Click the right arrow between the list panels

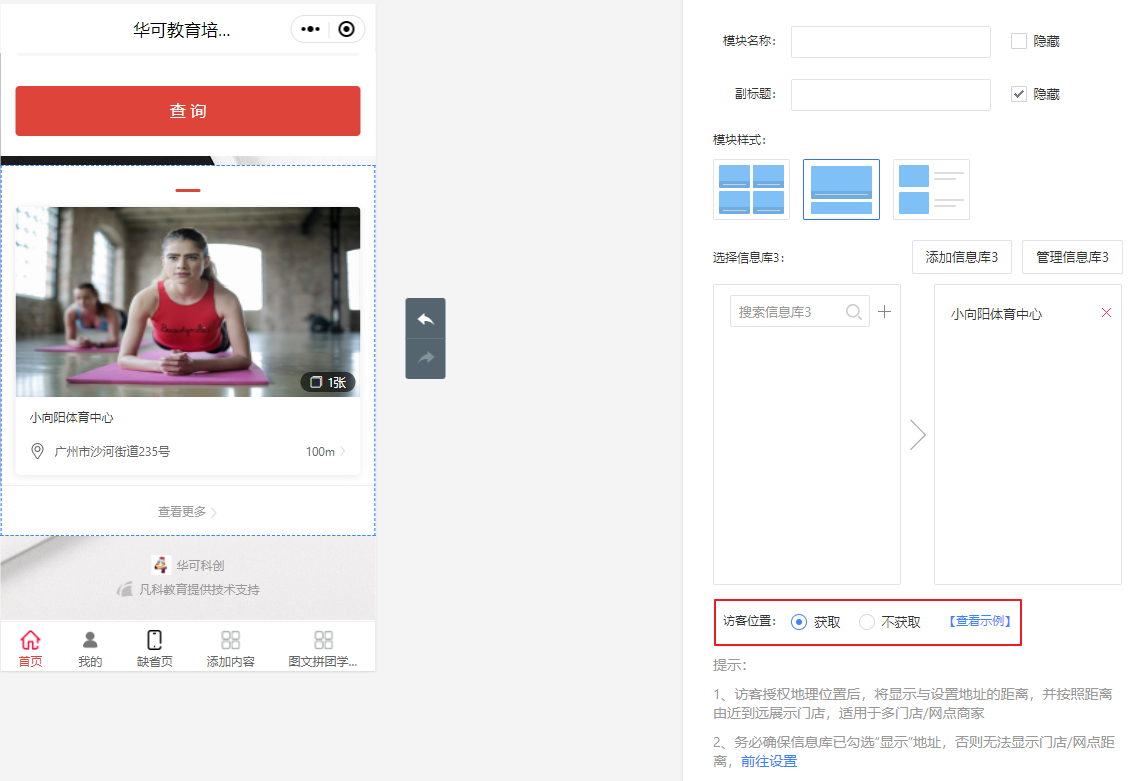coord(917,434)
